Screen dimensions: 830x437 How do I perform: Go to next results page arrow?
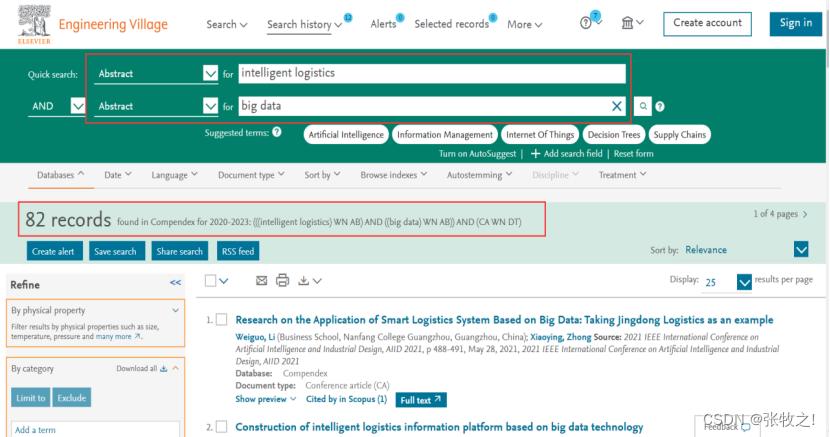tap(805, 214)
